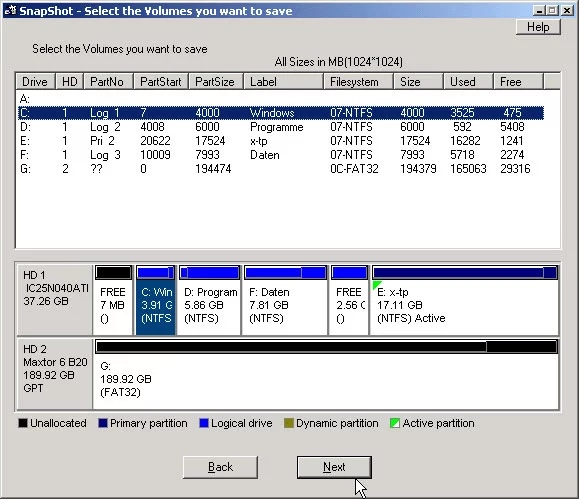
Task: Go to the Next step
Action: 334,467
